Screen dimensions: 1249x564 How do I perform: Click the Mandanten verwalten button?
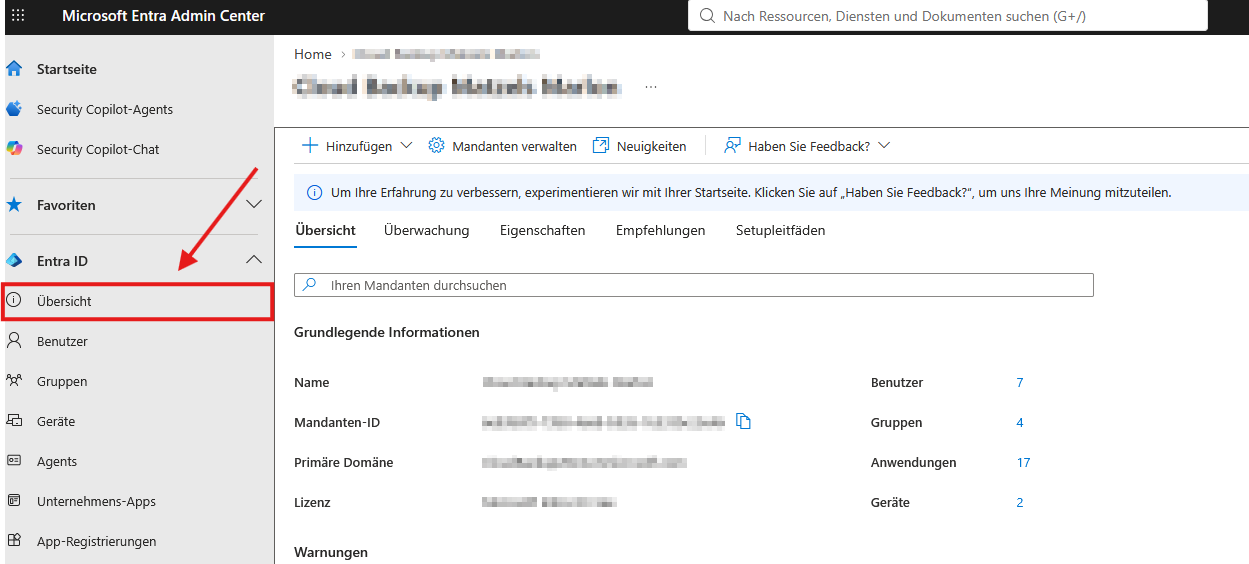503,146
